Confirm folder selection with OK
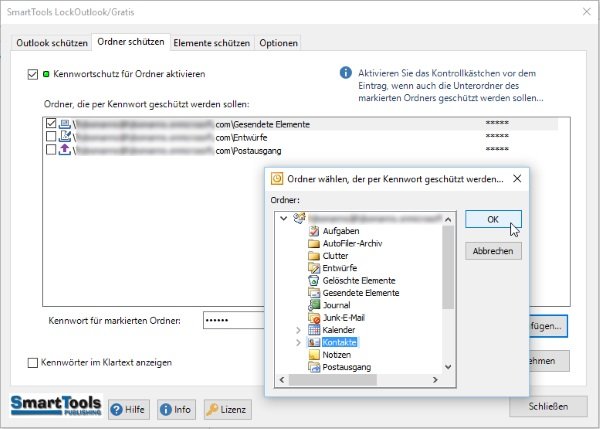The image size is (600, 429). [x=493, y=219]
